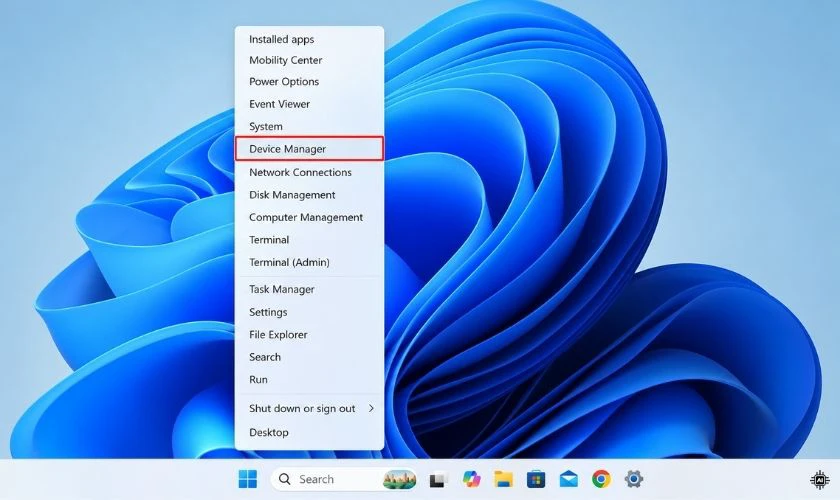
Task: Choose Search in the context menu
Action: point(309,357)
